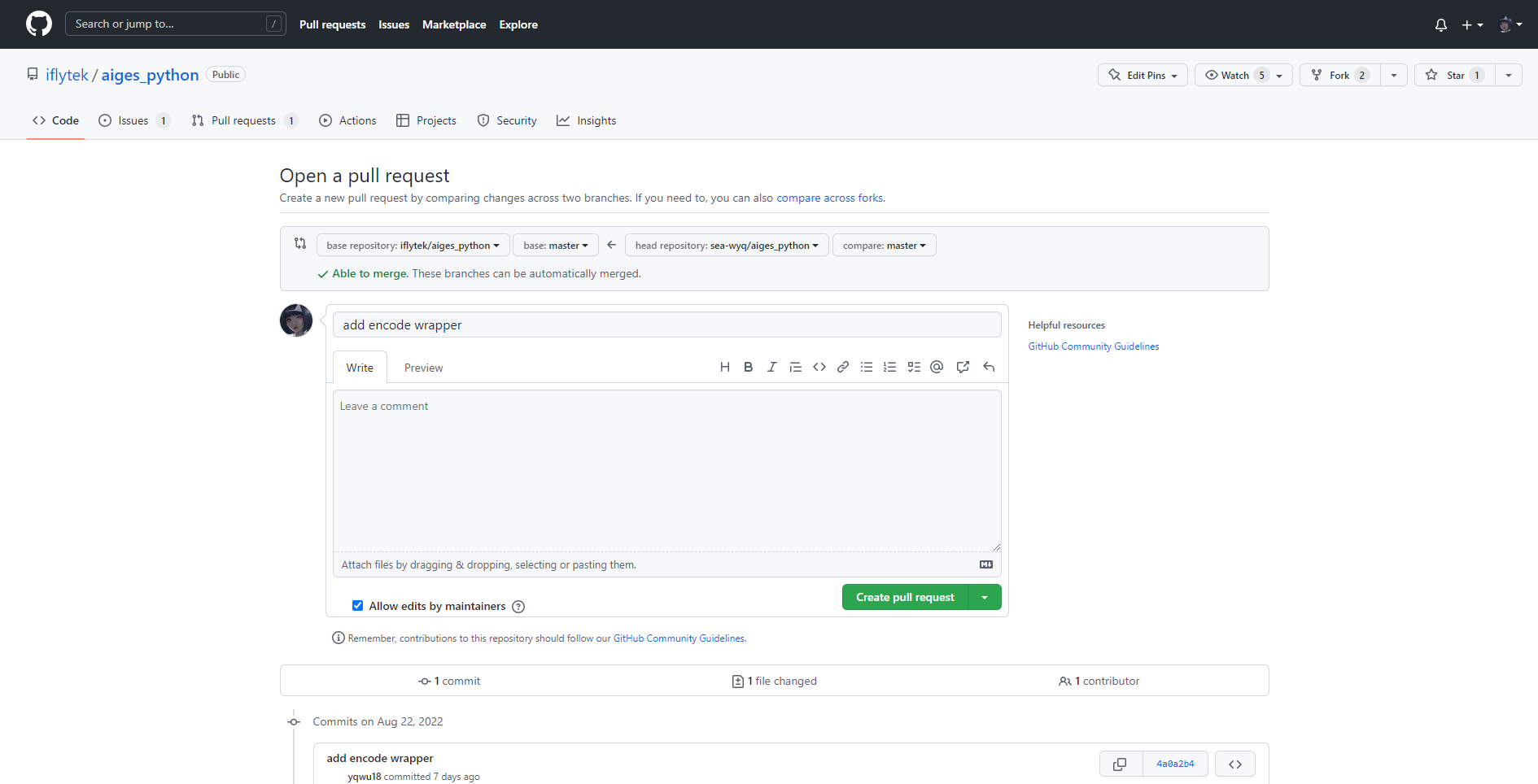Browse repository at commit 4a0a2b4

click(1235, 764)
